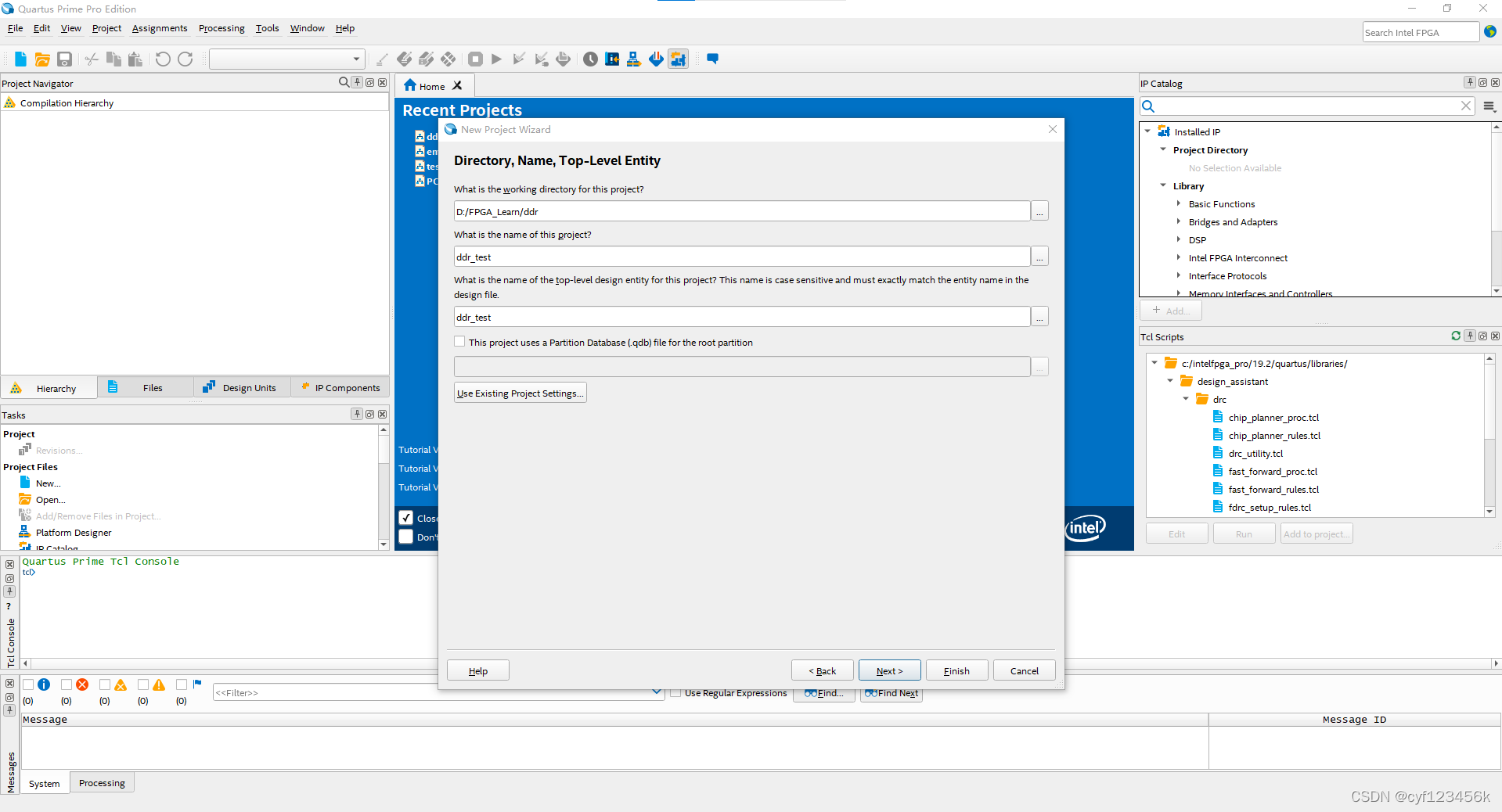Expand Interface Protocols category
1502x812 pixels.
[x=1179, y=275]
